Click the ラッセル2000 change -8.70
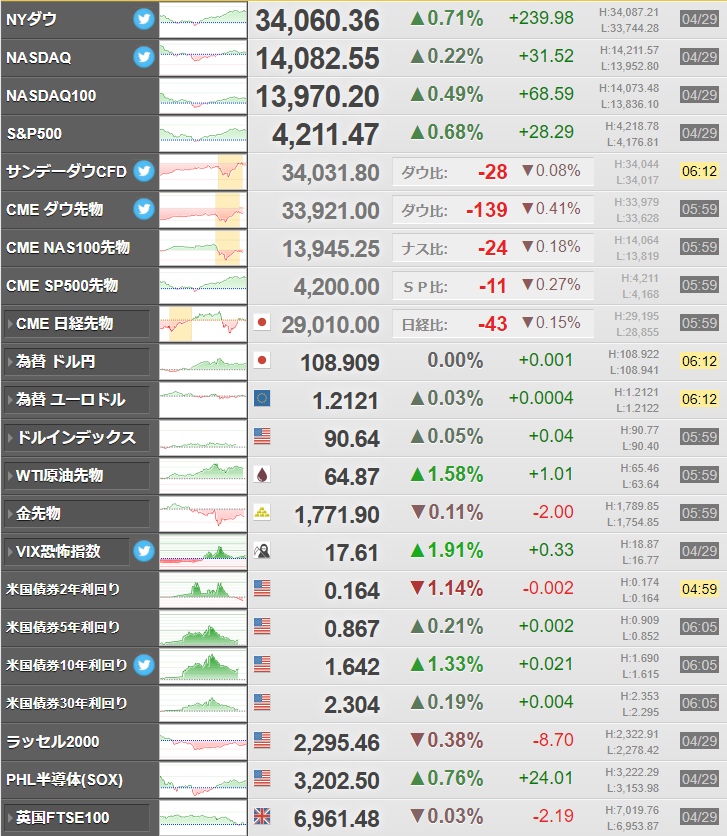This screenshot has height=836, width=727. (553, 740)
